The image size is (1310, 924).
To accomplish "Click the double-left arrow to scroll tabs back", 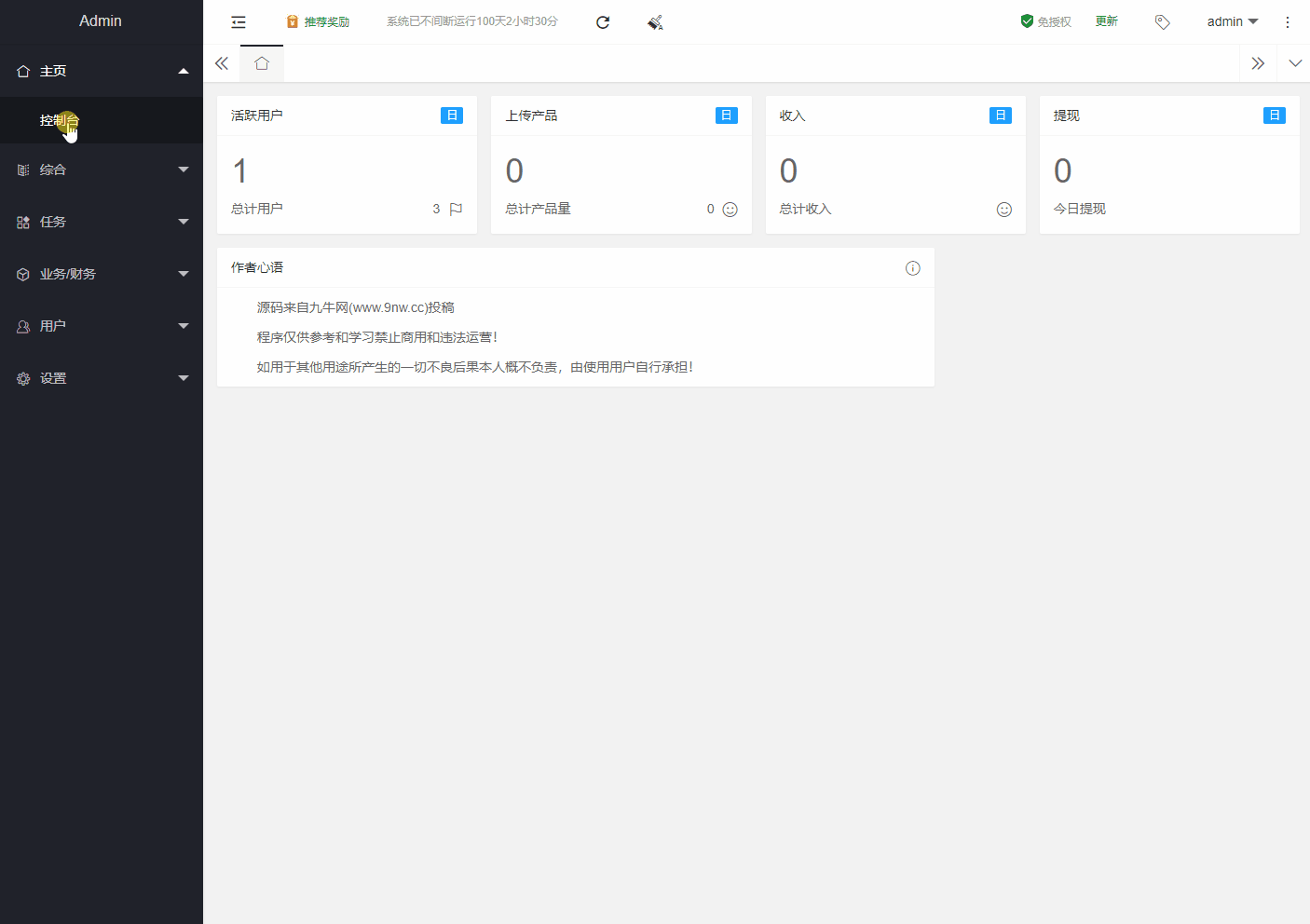I will point(222,63).
